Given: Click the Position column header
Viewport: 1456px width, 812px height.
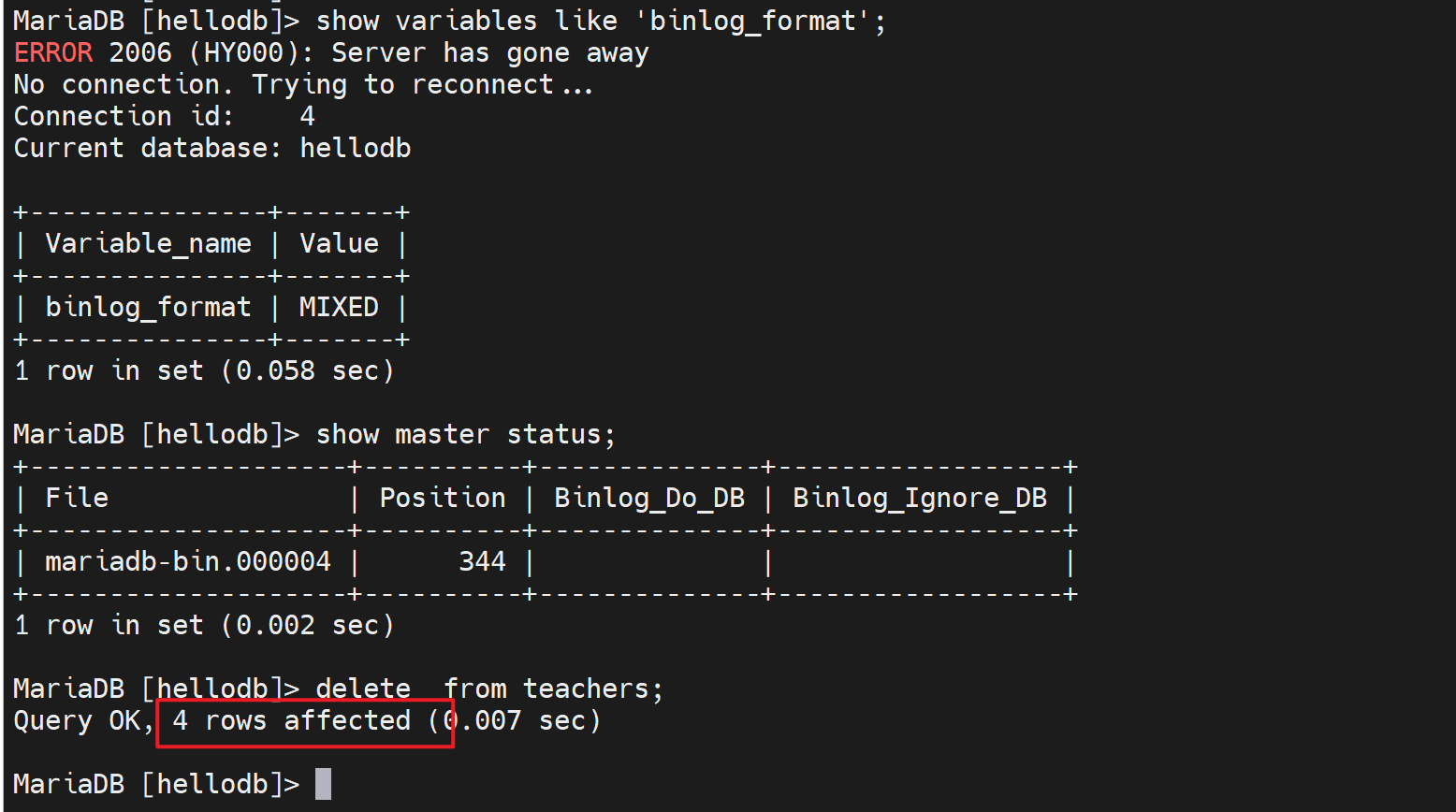Looking at the screenshot, I should tap(443, 498).
